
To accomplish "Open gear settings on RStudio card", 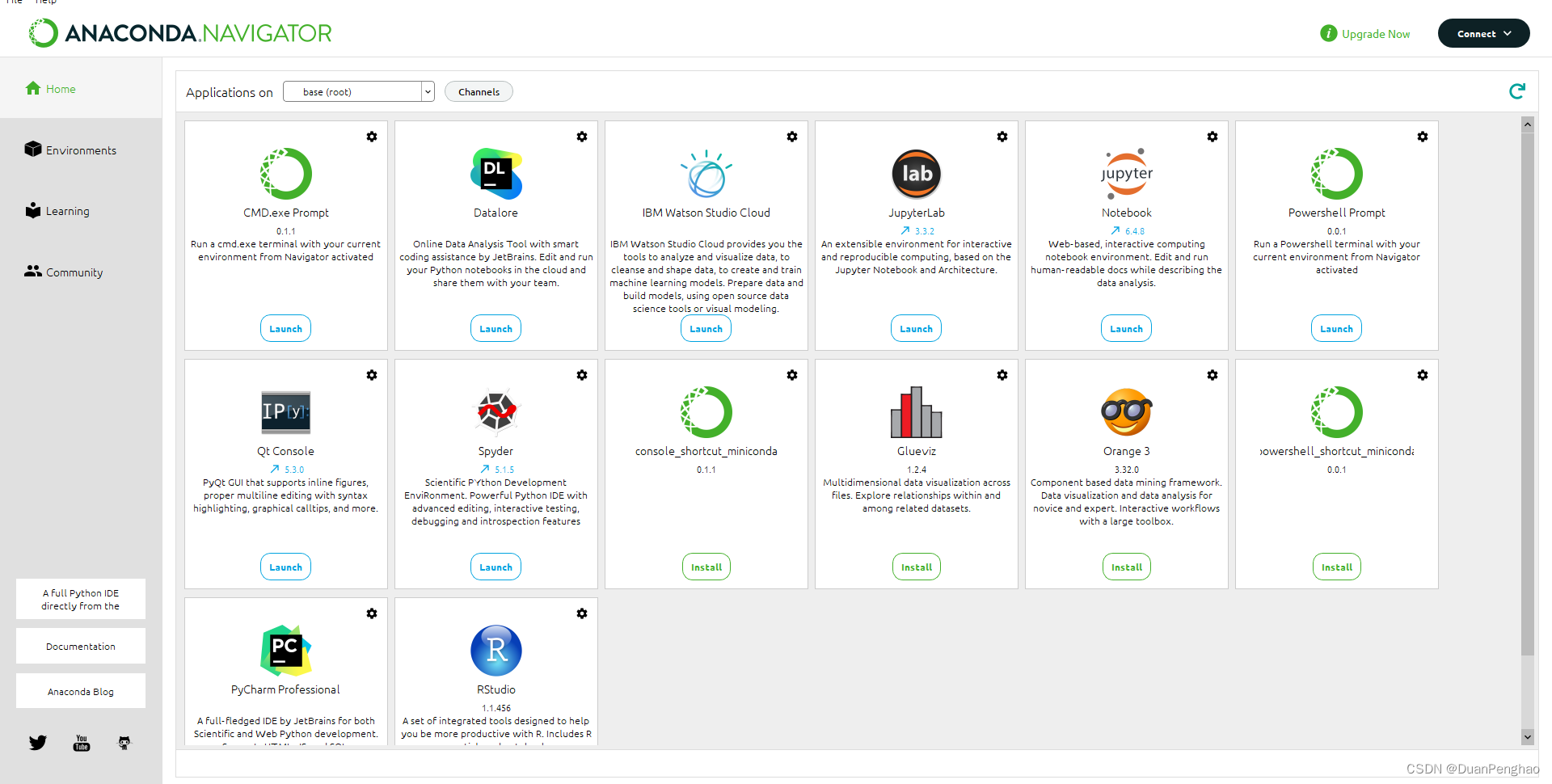I will point(582,613).
